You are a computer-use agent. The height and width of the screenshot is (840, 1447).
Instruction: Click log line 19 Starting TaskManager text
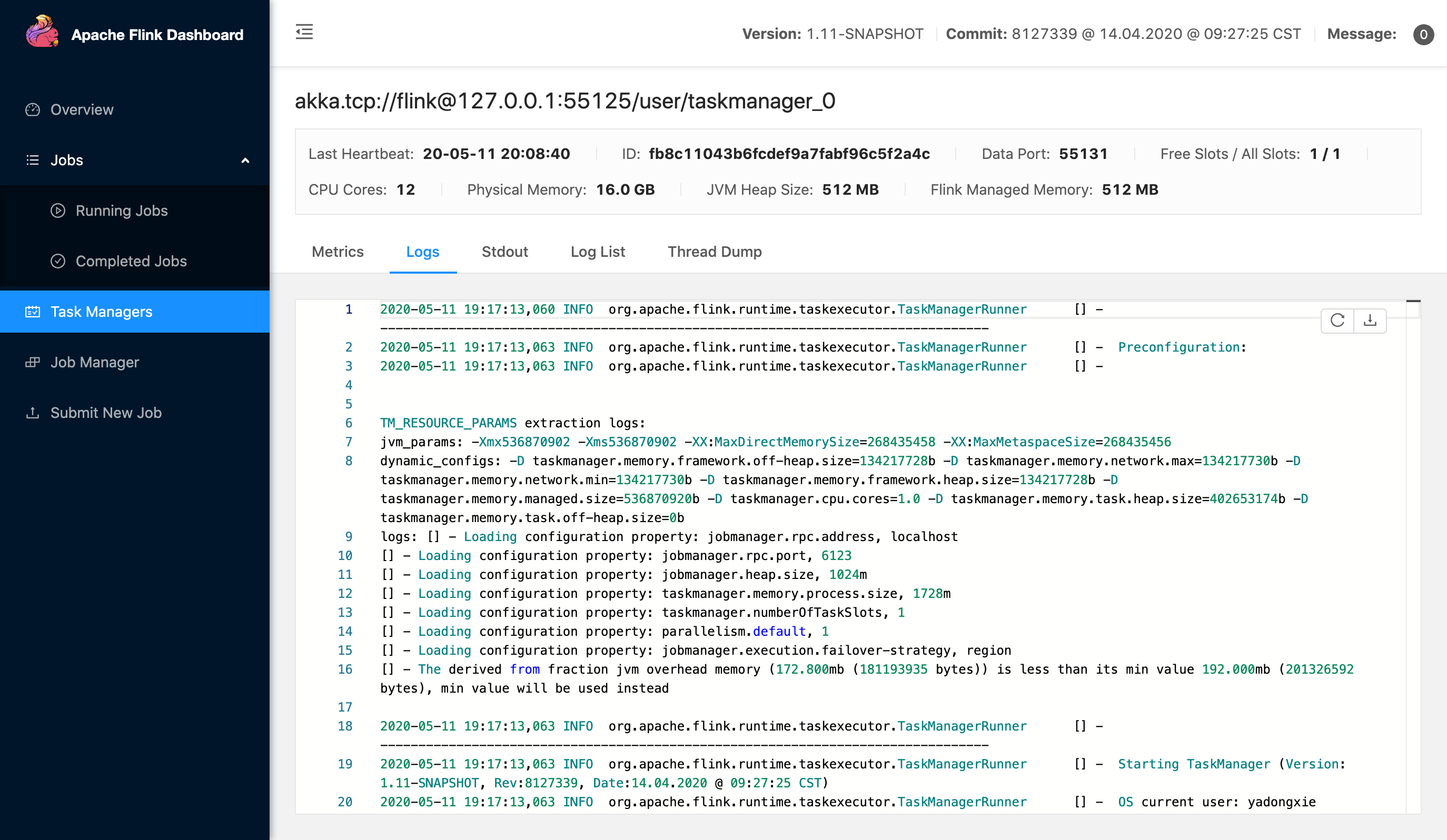(x=1194, y=764)
